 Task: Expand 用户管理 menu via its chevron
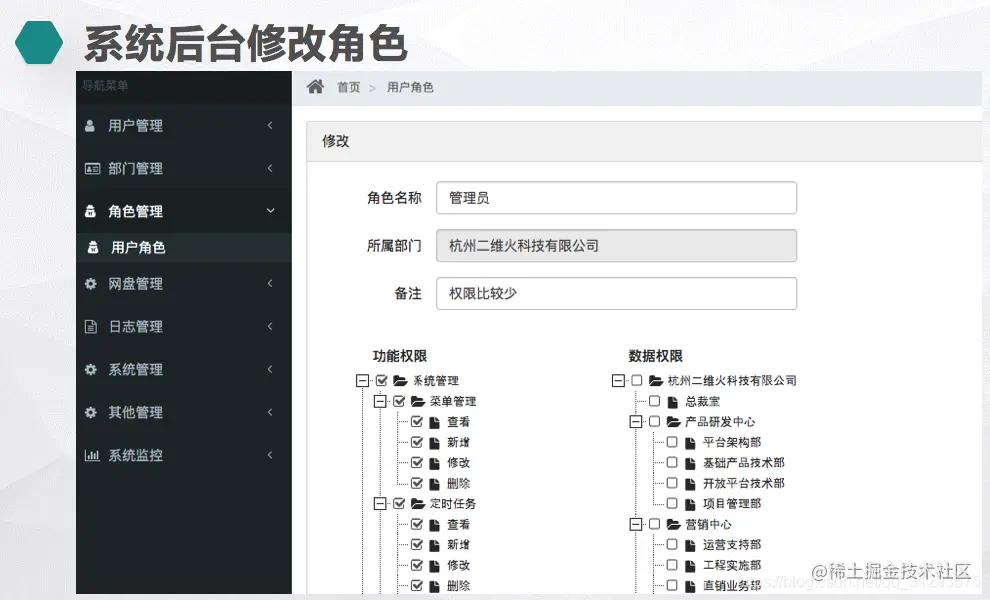(270, 125)
